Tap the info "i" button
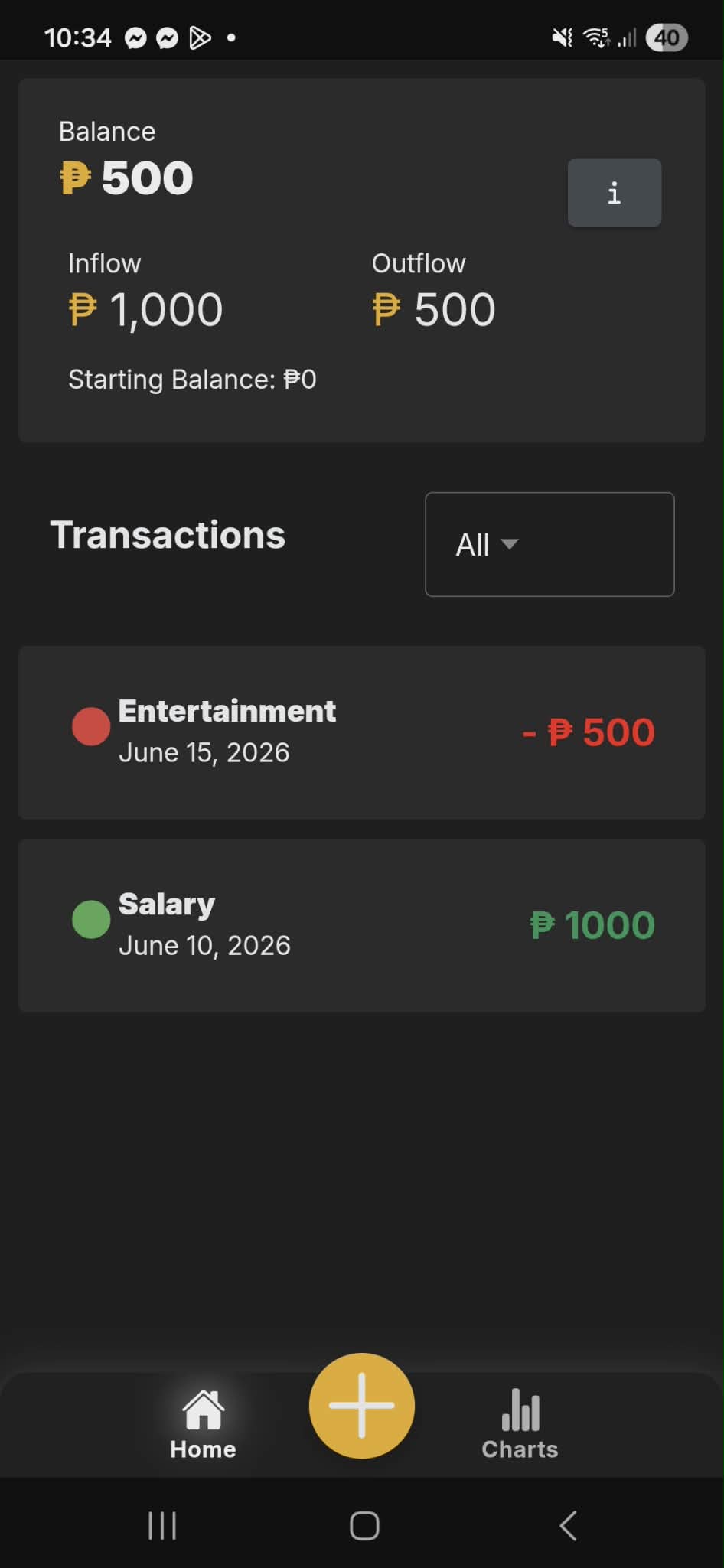This screenshot has width=724, height=1568. tap(614, 192)
